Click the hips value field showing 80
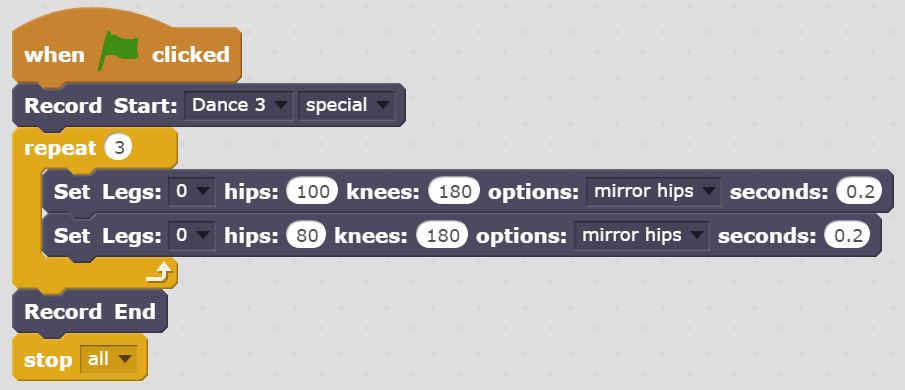Screen dimensions: 905x390 306,235
